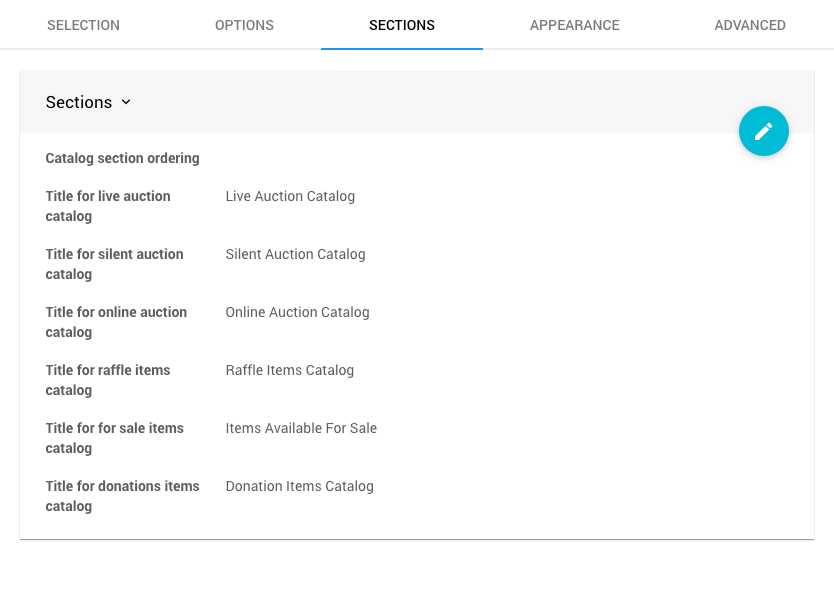Go to the Appearance tab

click(x=574, y=25)
